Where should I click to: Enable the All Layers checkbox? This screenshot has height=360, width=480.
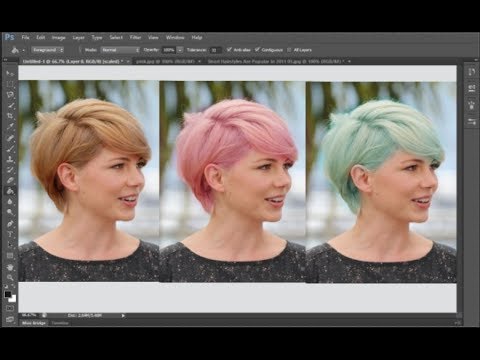coord(289,50)
